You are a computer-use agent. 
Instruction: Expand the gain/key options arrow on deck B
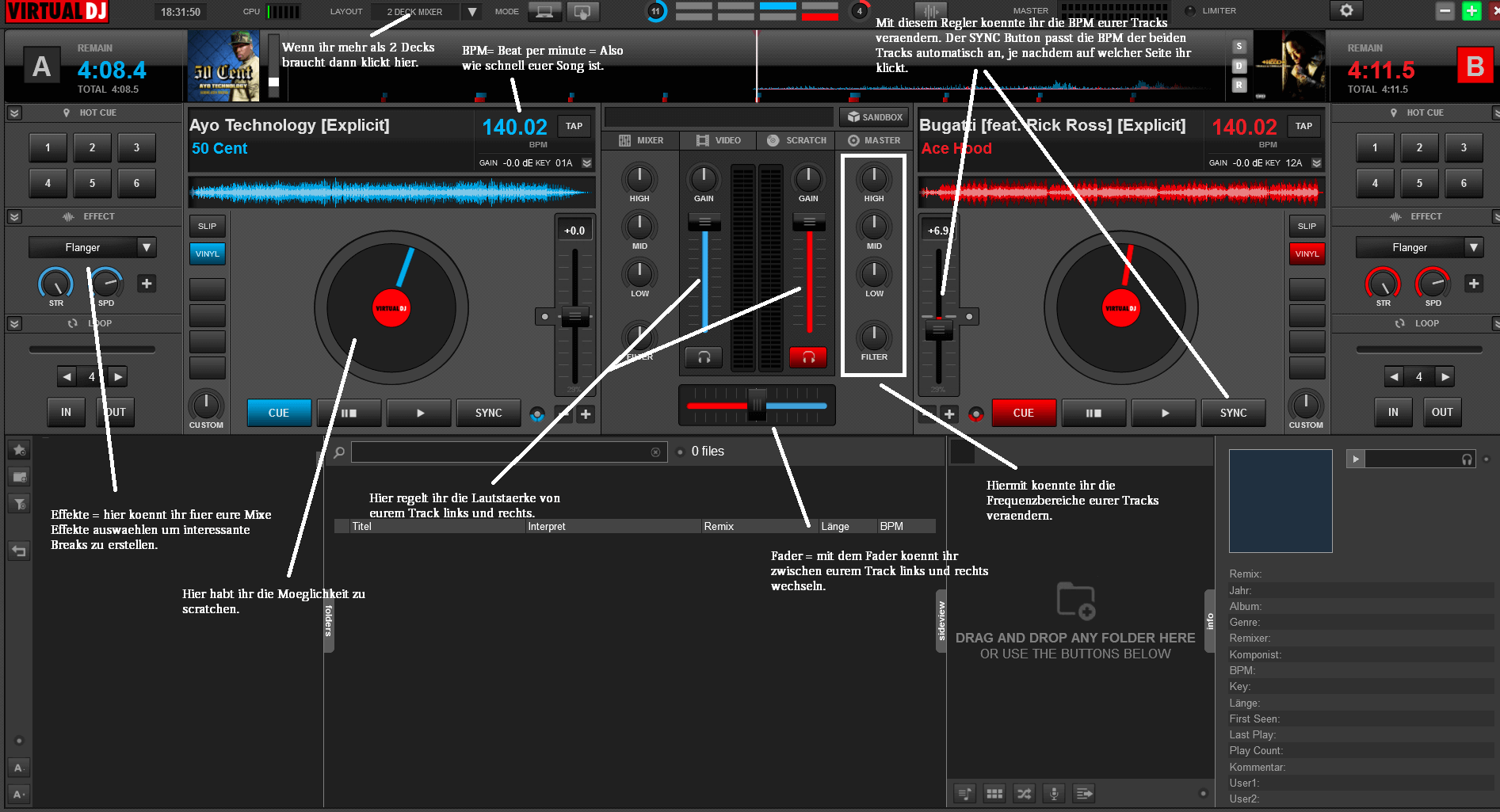pos(1316,163)
